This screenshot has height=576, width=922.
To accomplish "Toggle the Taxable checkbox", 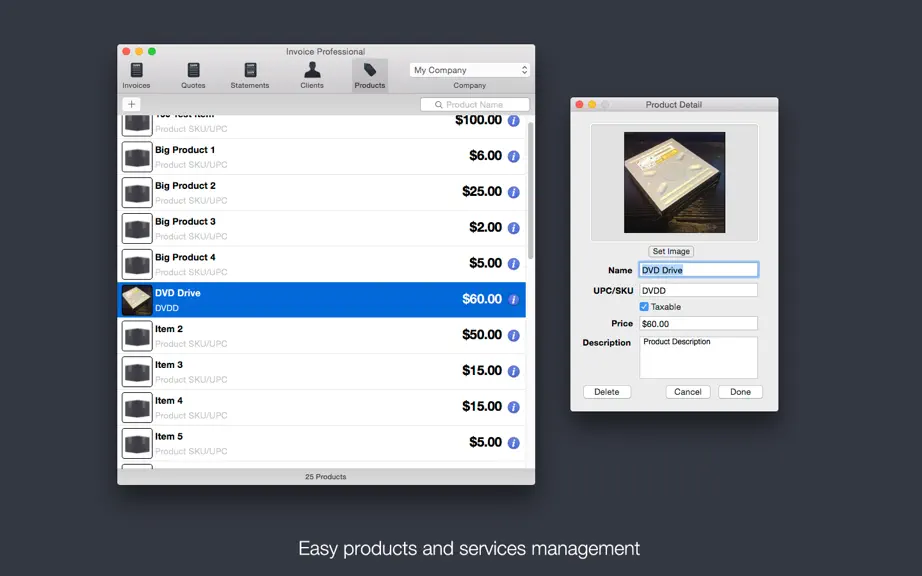I will 644,307.
